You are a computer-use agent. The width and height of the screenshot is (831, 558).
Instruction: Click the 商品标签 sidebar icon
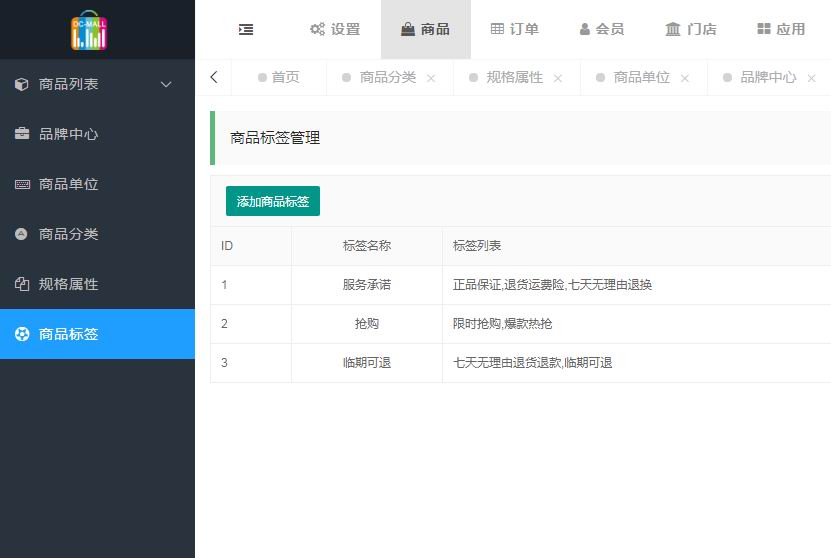tap(22, 334)
